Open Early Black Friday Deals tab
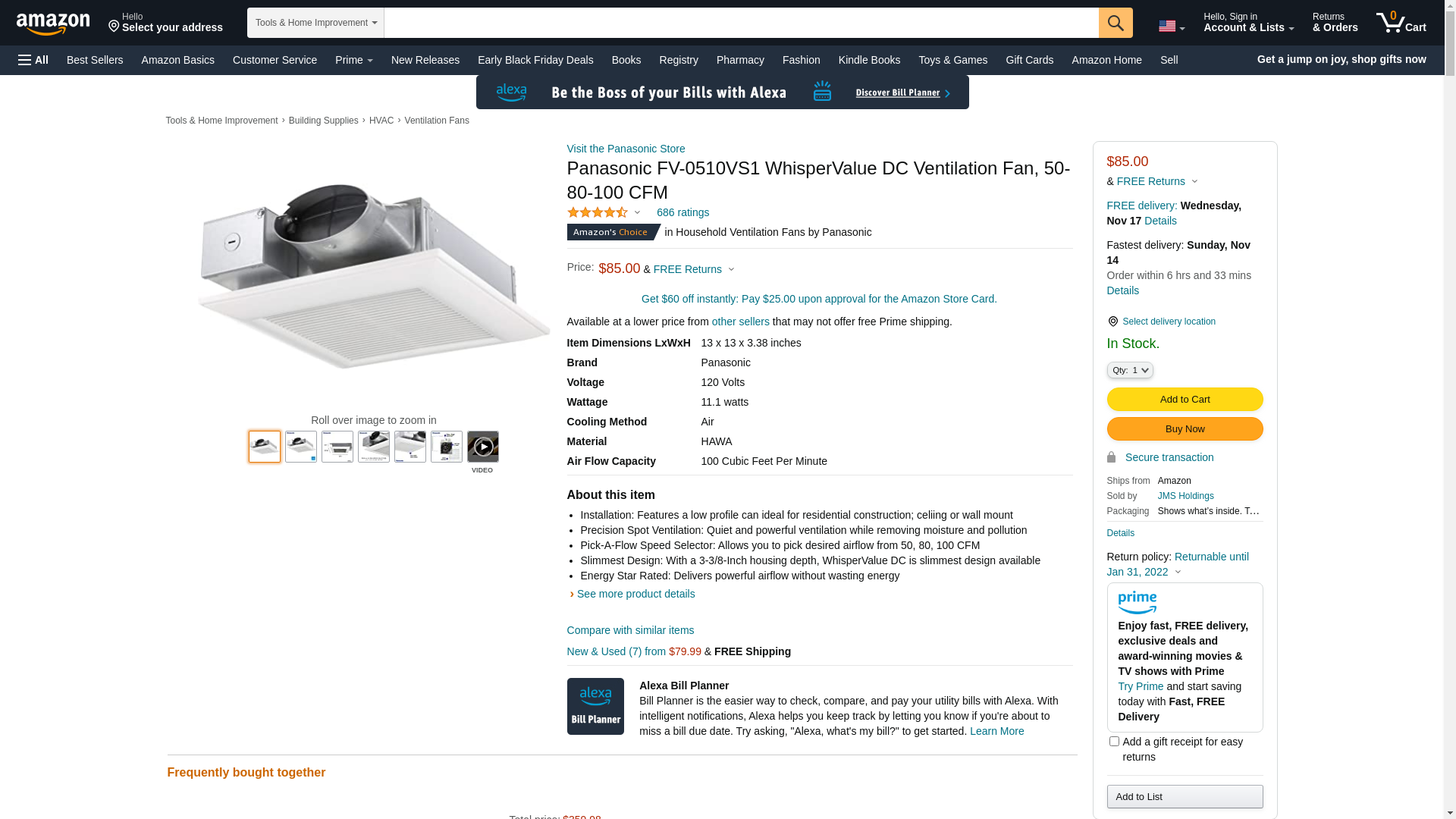The width and height of the screenshot is (1456, 819). click(535, 60)
